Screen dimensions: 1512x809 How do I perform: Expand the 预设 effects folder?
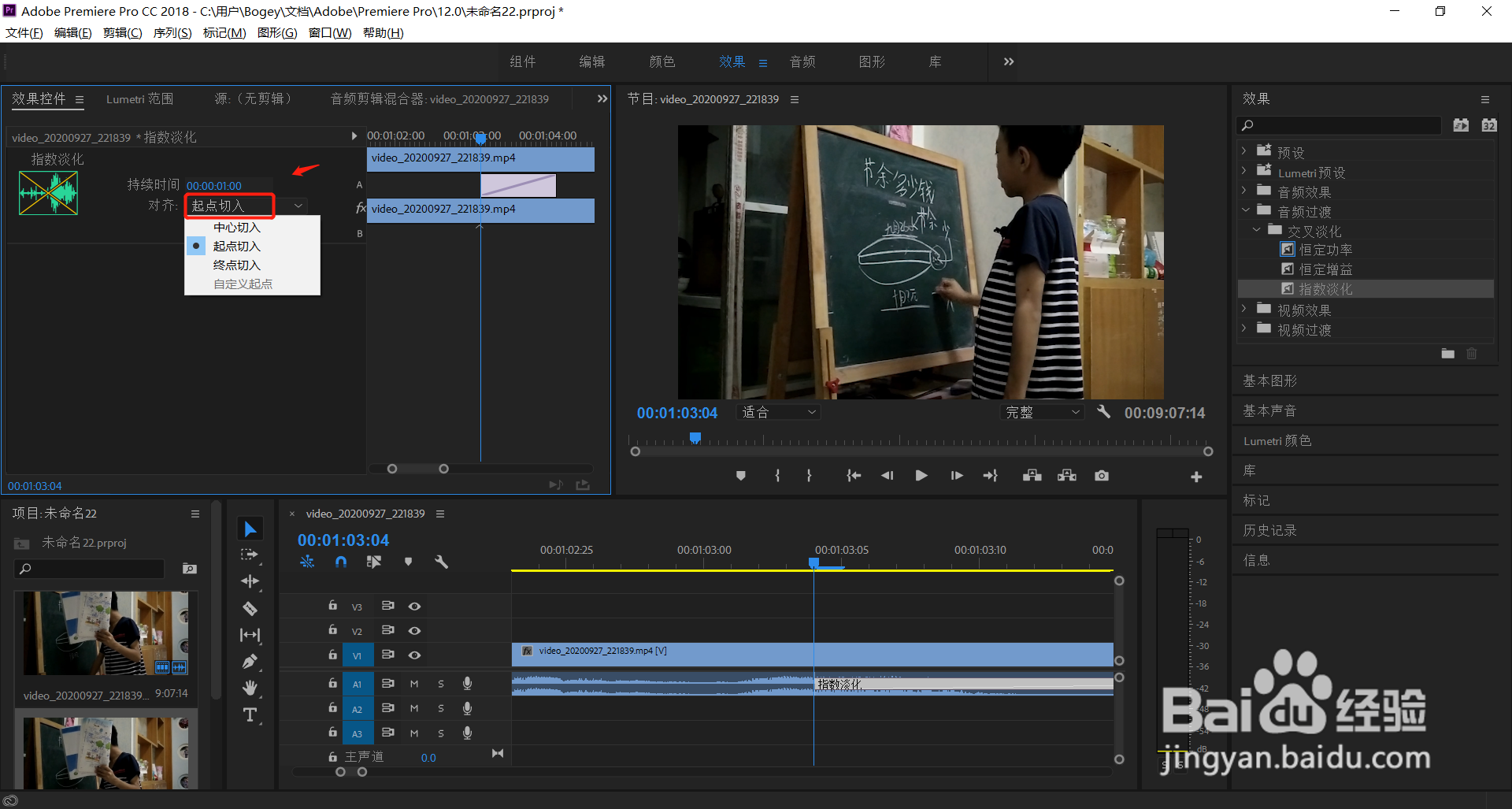click(1244, 151)
